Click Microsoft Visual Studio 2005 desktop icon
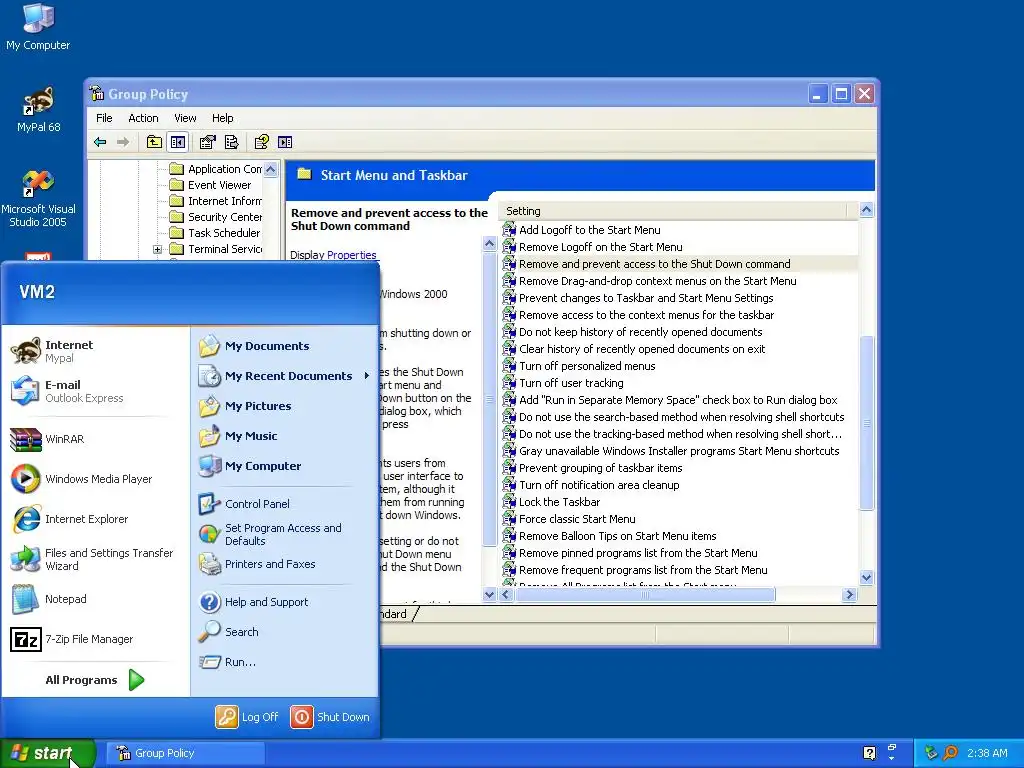The width and height of the screenshot is (1024, 768). 38,199
